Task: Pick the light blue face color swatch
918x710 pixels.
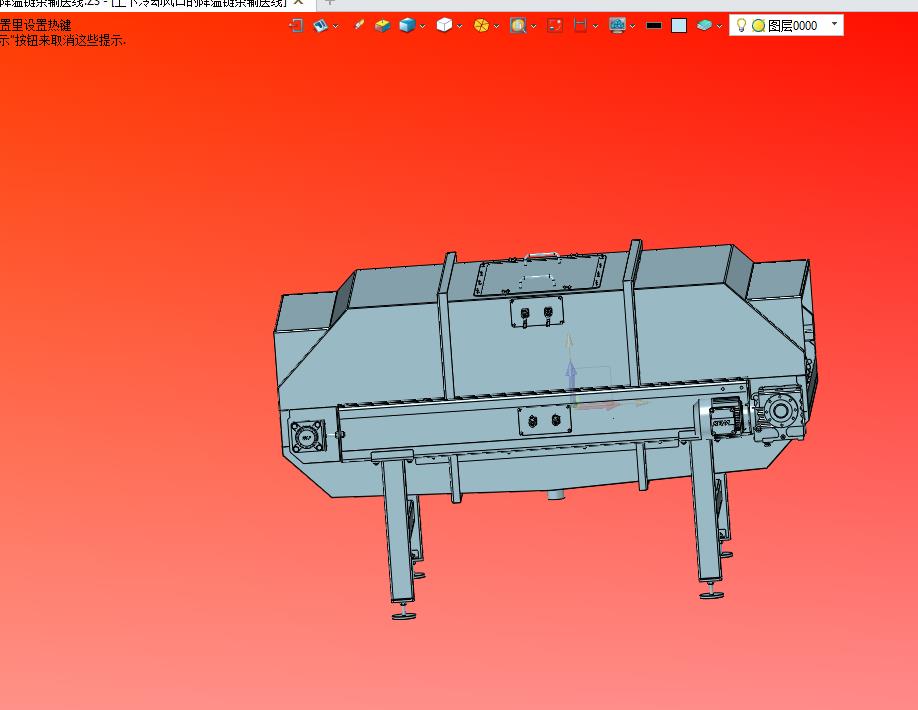Action: pyautogui.click(x=679, y=25)
